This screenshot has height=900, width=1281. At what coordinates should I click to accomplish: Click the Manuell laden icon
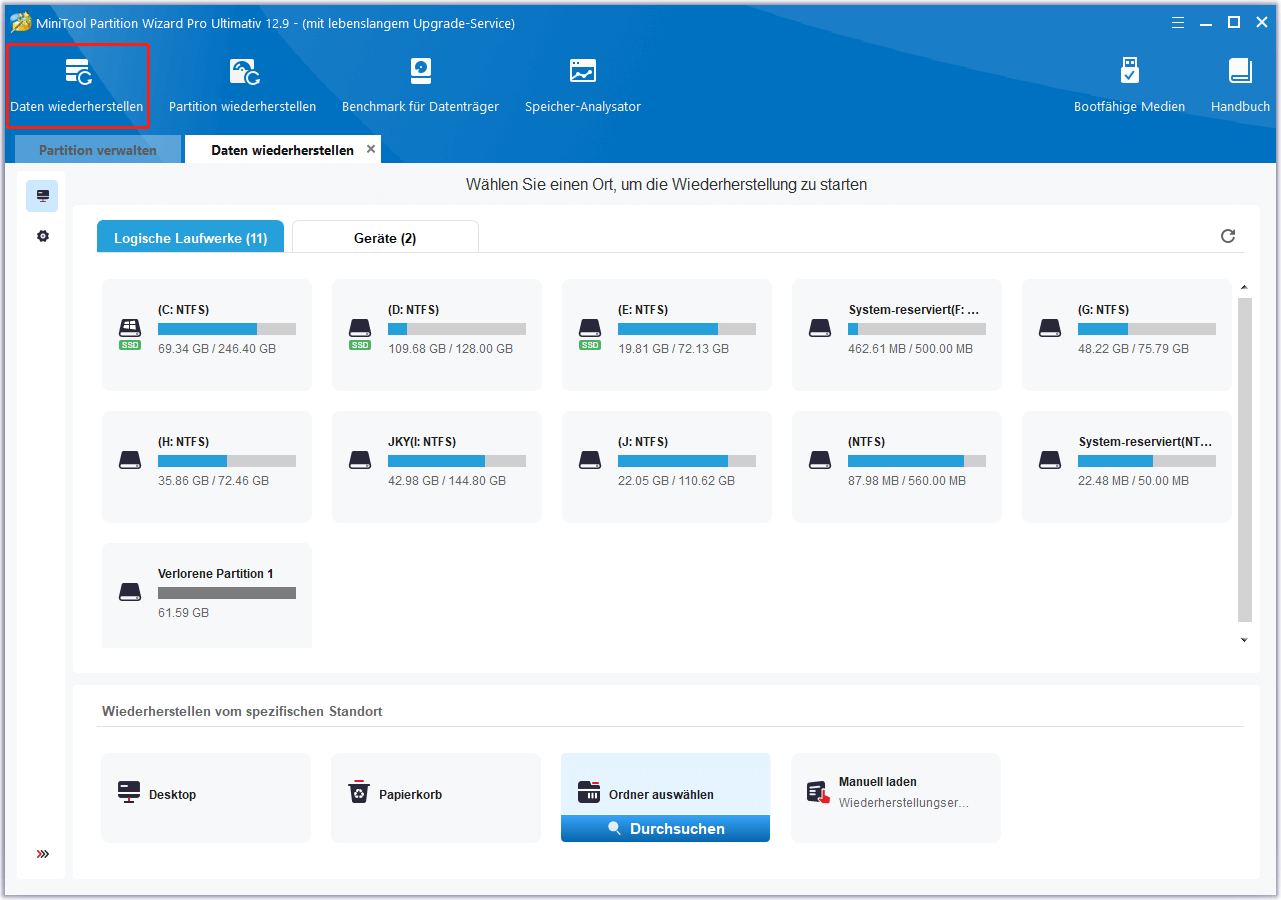pyautogui.click(x=818, y=792)
